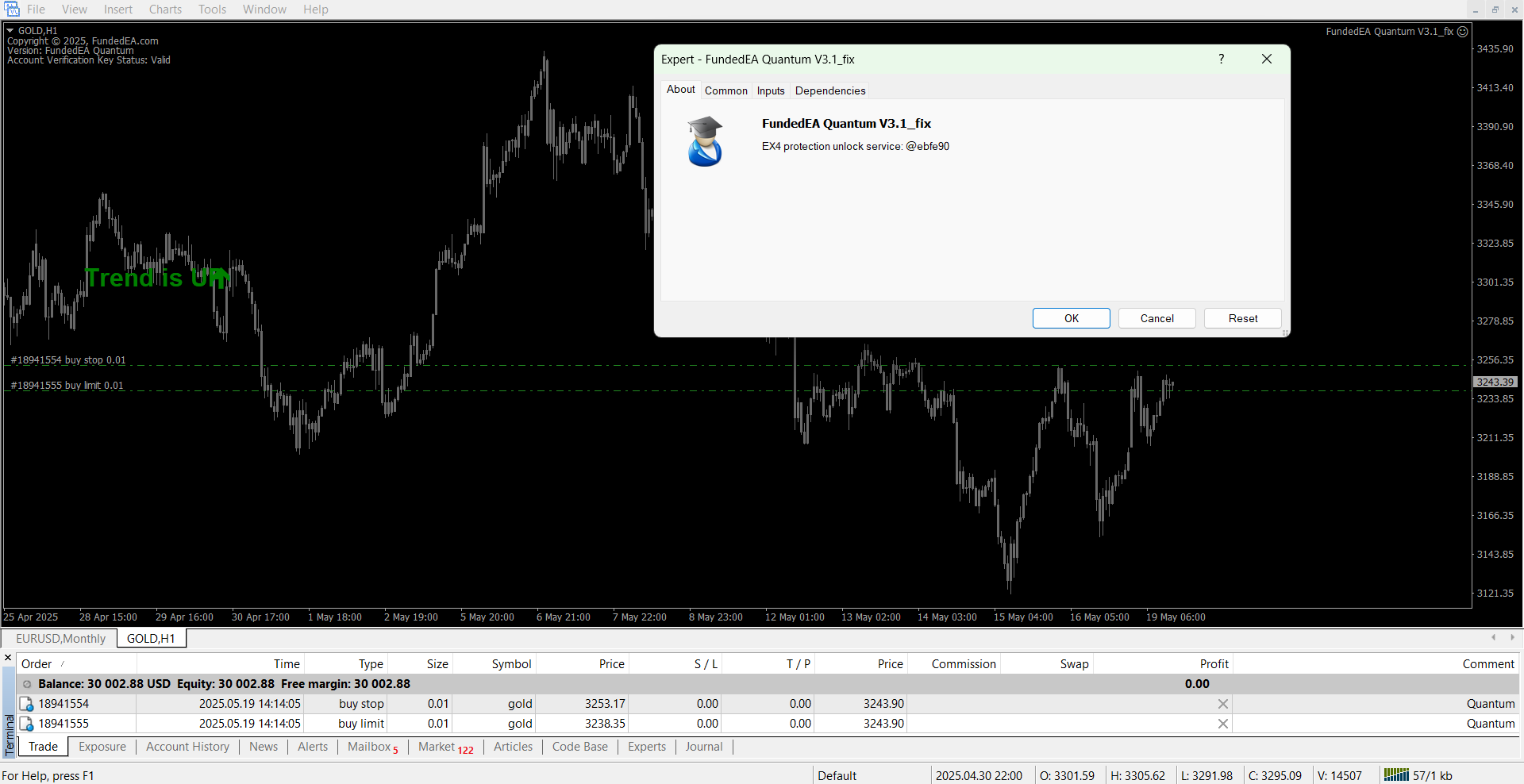Click the buy stop 0.01 order line label
This screenshot has width=1524, height=784.
click(x=68, y=360)
